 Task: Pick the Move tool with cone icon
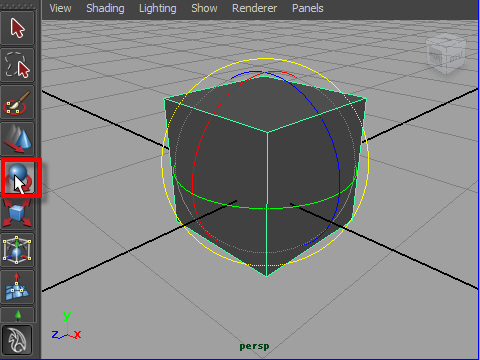17,139
